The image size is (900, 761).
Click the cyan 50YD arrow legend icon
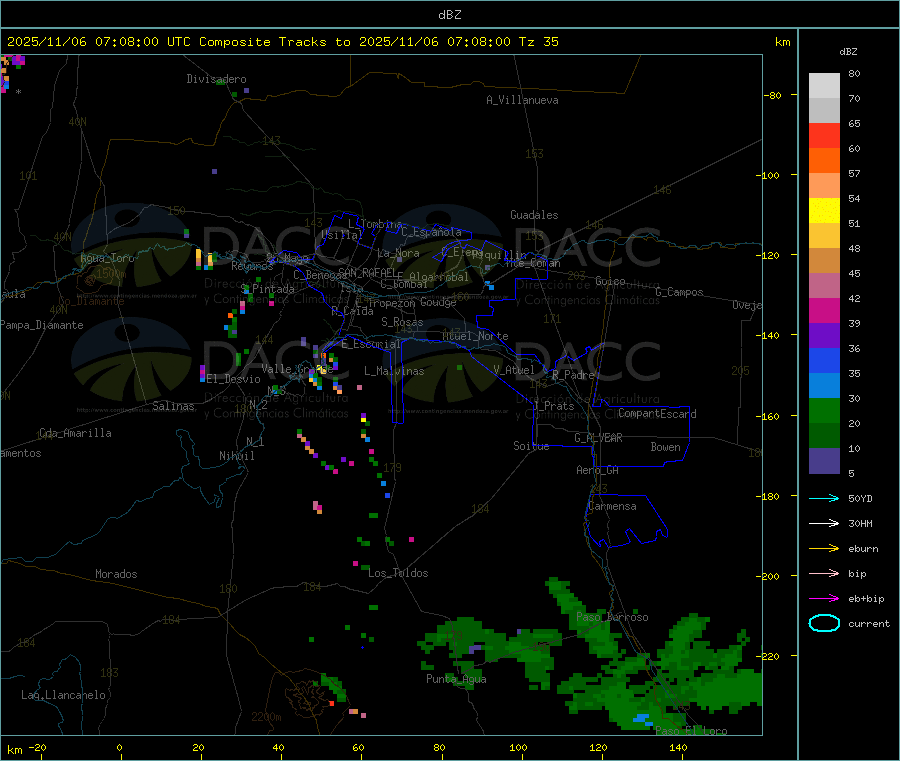pyautogui.click(x=824, y=498)
